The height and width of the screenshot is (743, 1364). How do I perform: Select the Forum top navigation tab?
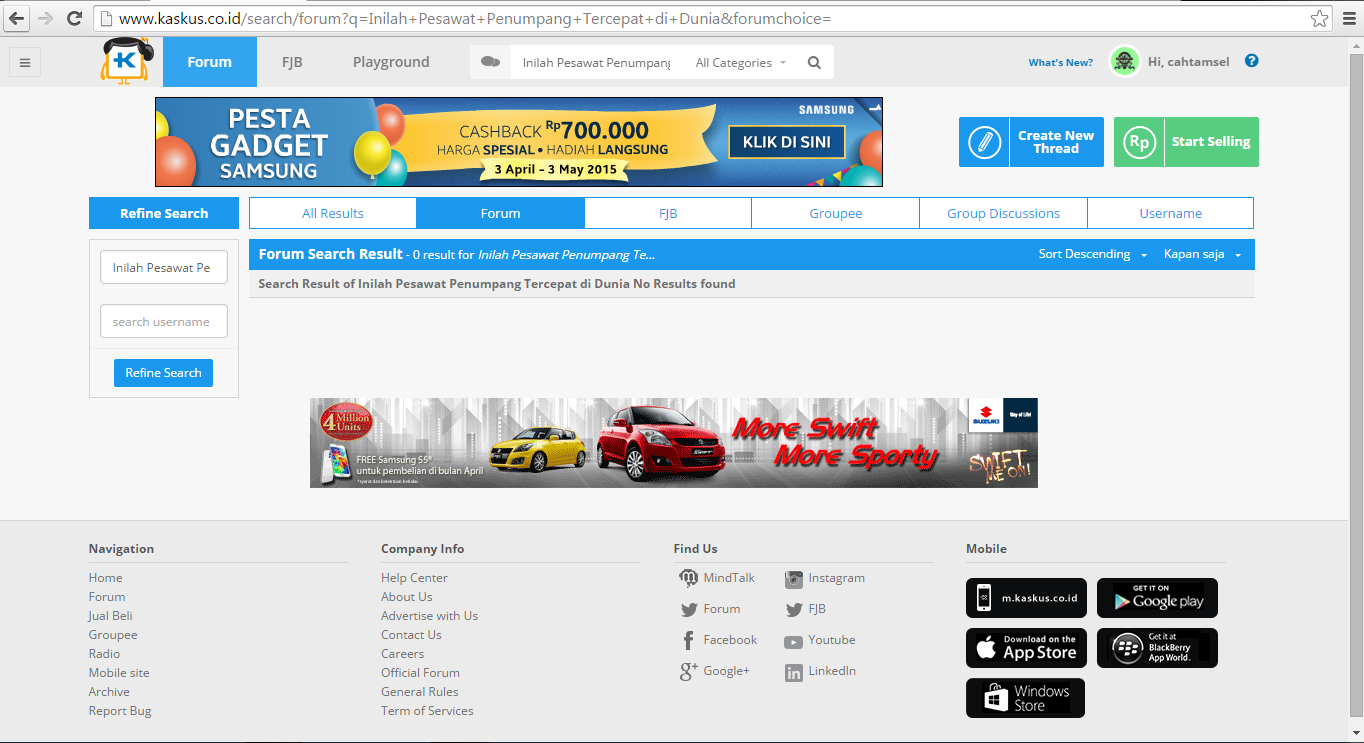209,62
